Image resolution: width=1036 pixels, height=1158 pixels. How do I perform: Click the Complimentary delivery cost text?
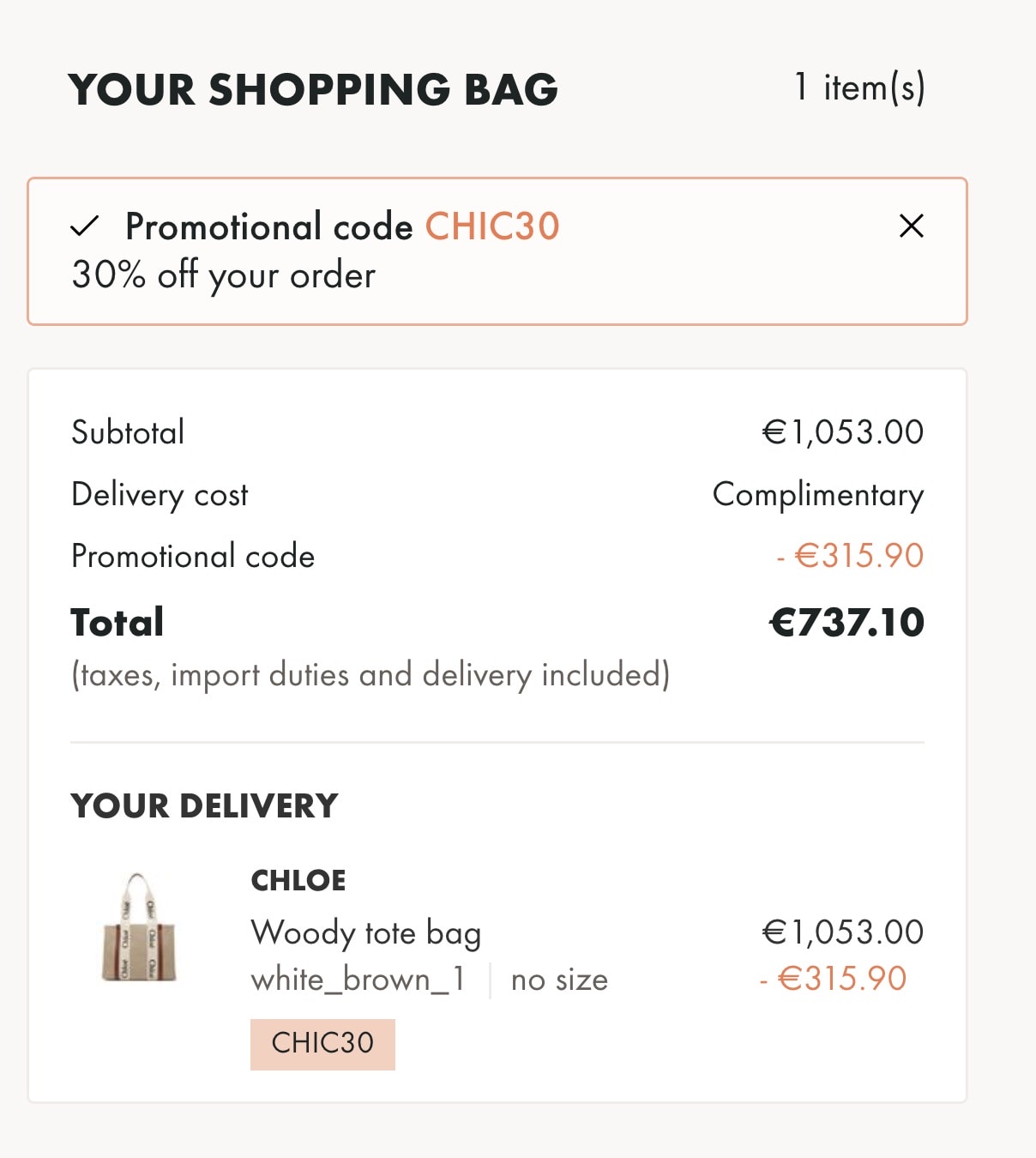point(818,495)
